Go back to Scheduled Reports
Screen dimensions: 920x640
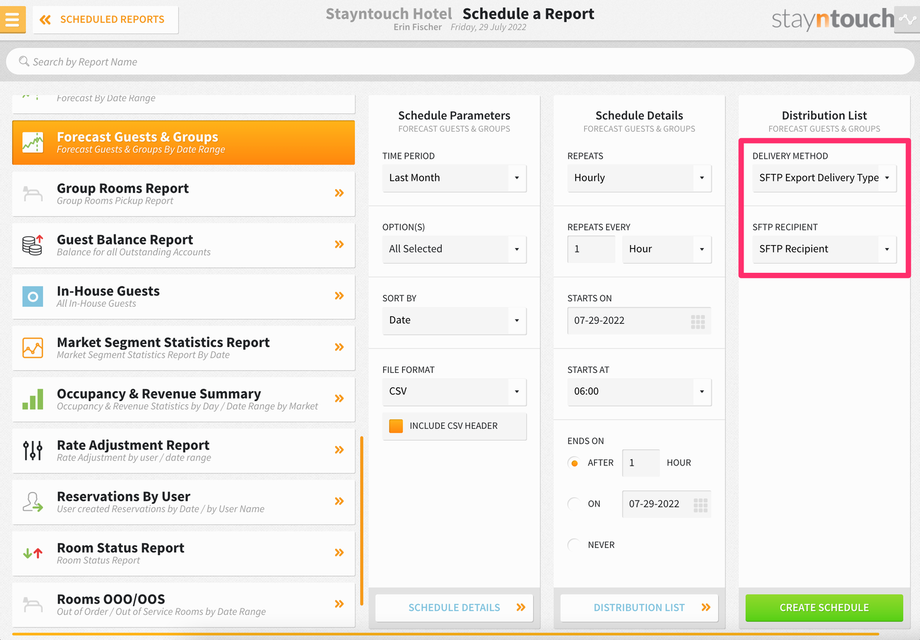(106, 19)
